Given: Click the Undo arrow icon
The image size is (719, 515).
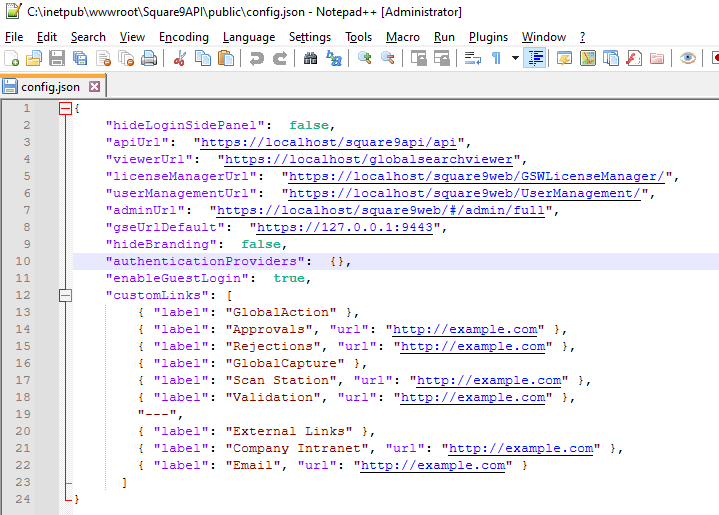Looking at the screenshot, I should tap(256, 59).
